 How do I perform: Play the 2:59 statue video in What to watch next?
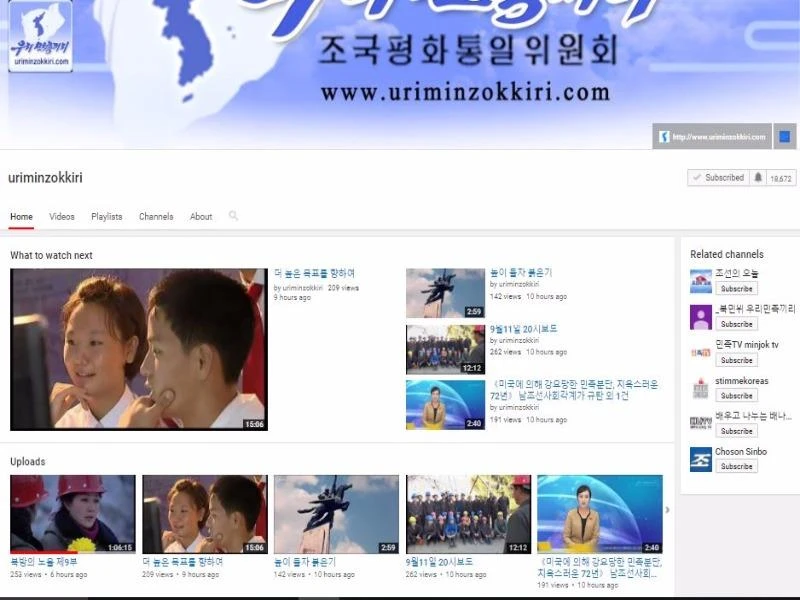pyautogui.click(x=445, y=293)
